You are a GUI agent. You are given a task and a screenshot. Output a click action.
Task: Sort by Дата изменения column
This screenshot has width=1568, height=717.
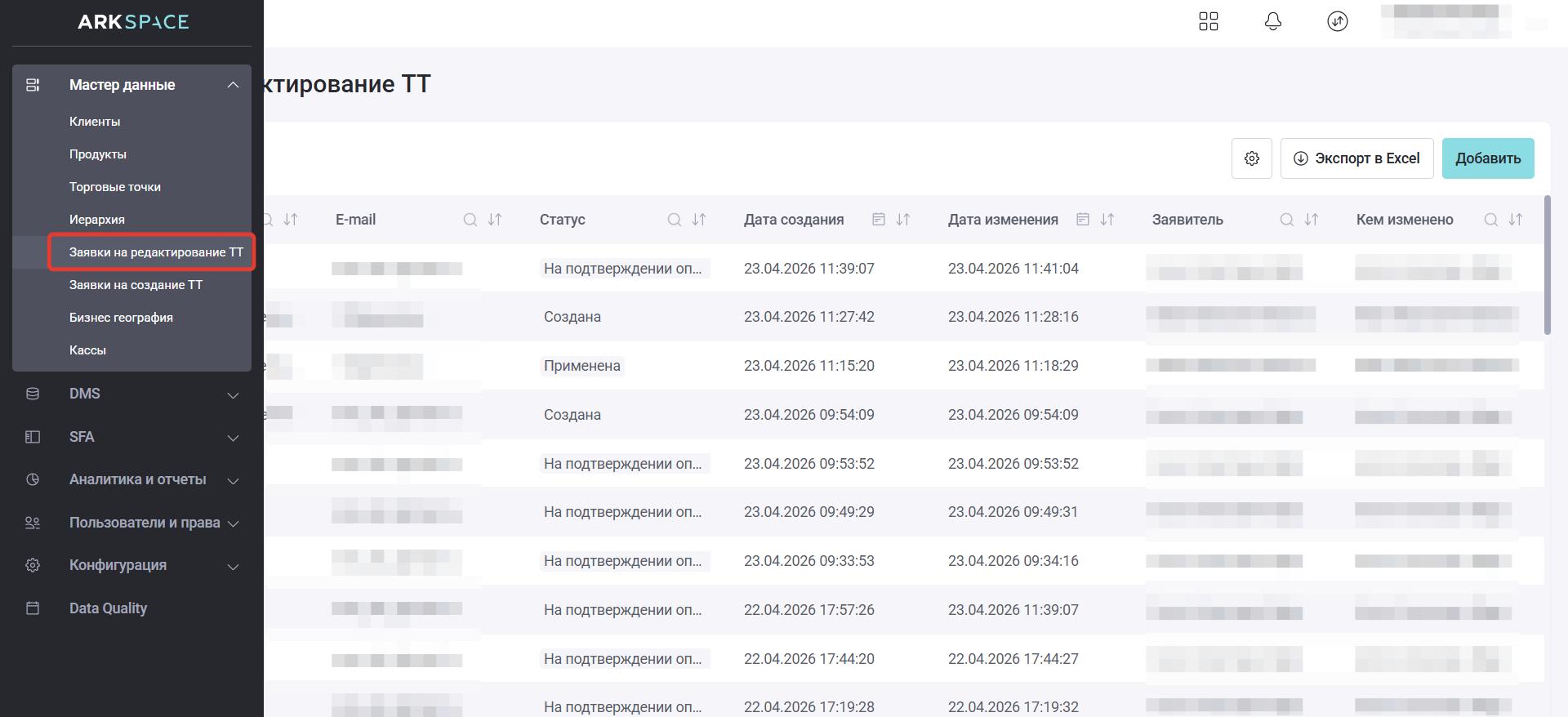[x=1107, y=220]
